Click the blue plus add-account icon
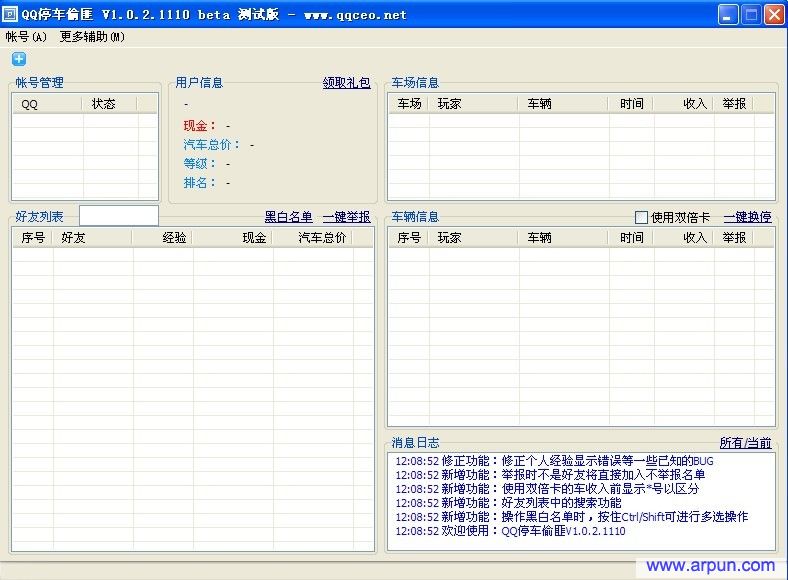The width and height of the screenshot is (788, 580). coord(19,59)
